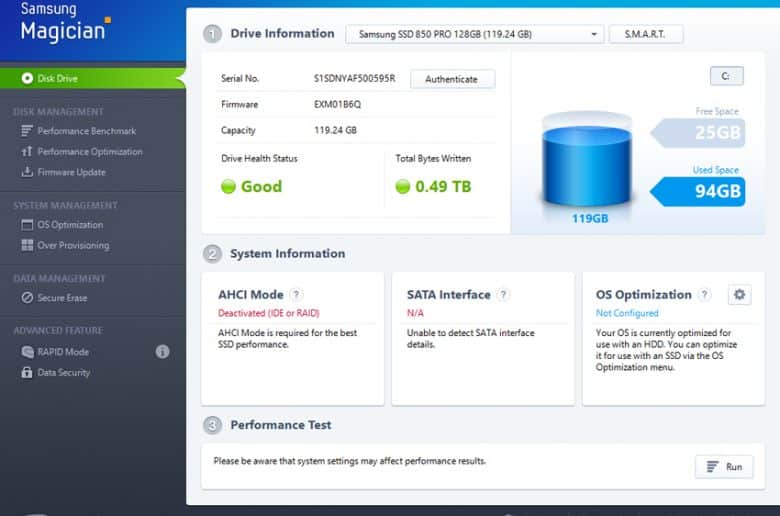The image size is (780, 516).
Task: Click the Performance Benchmark bars icon
Action: [x=27, y=131]
